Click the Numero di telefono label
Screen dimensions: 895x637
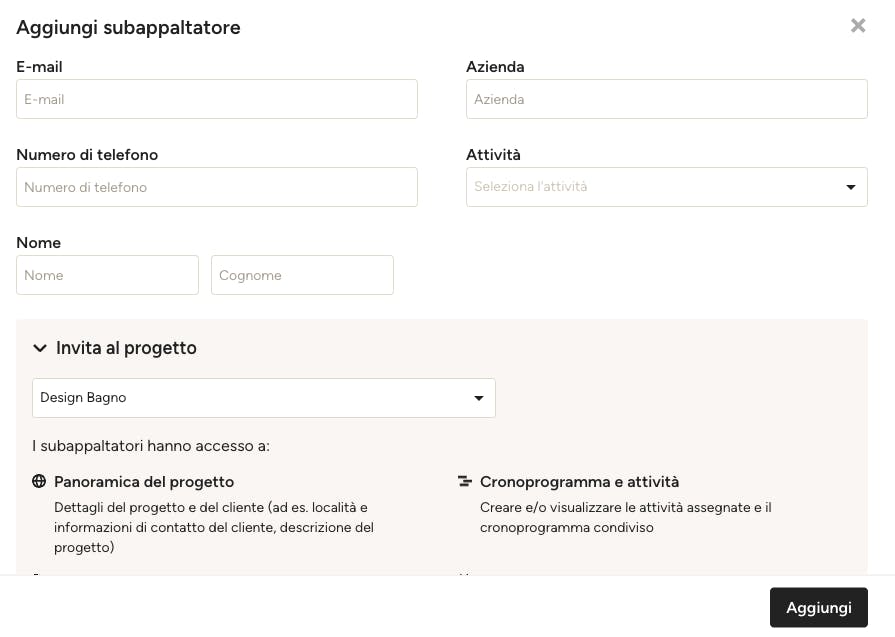click(87, 155)
